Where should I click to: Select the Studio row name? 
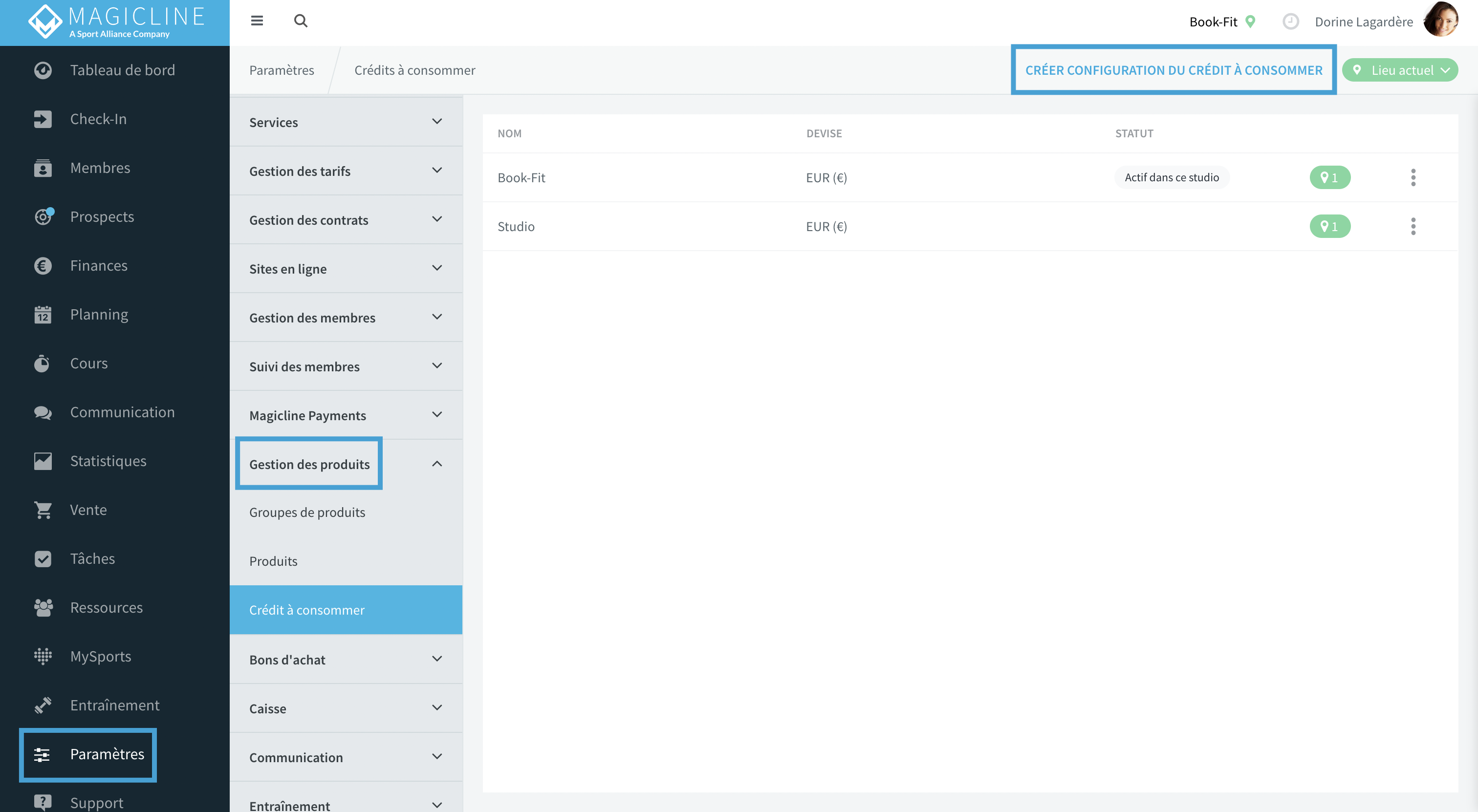[516, 226]
